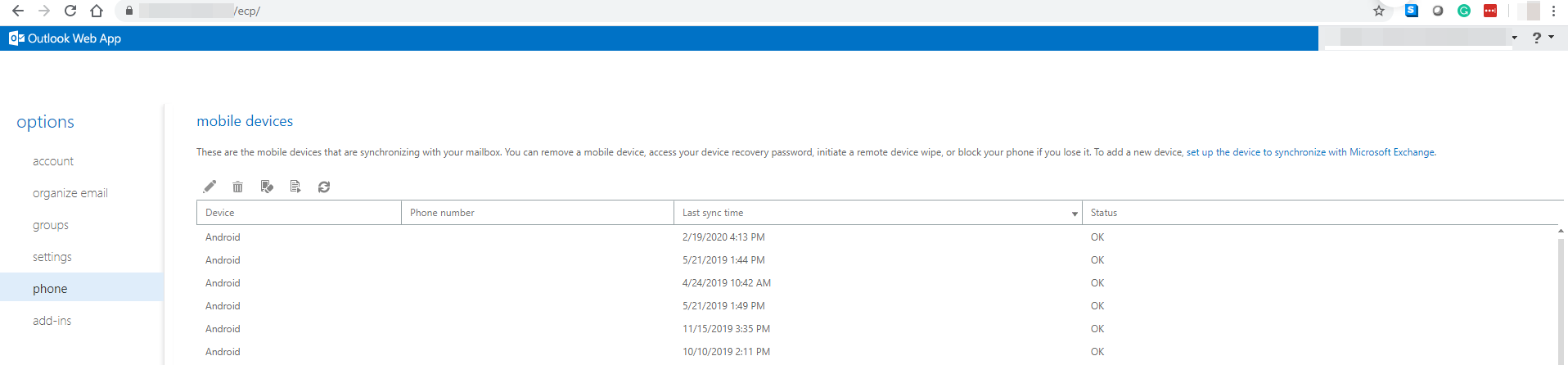Open the Grammarly extension icon
The width and height of the screenshot is (1568, 365).
[1464, 11]
